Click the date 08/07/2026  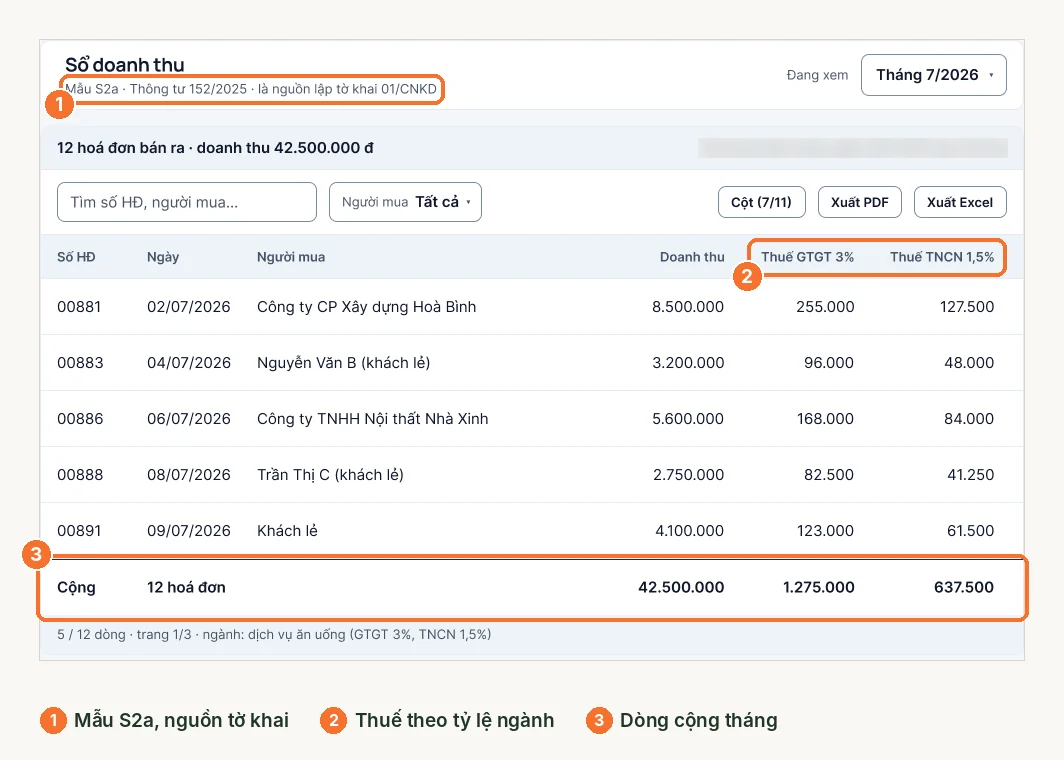(x=189, y=475)
